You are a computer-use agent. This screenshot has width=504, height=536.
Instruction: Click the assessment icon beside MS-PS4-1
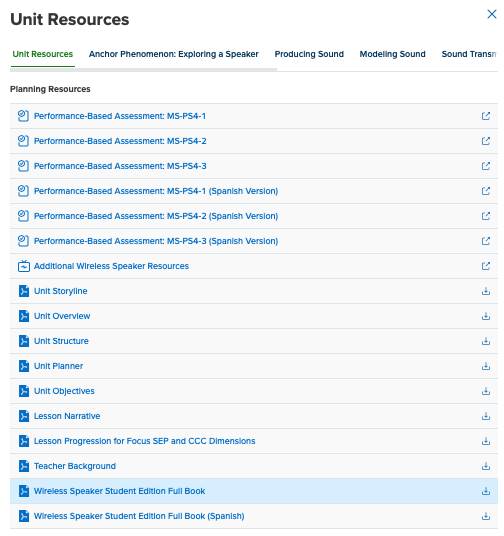click(23, 116)
